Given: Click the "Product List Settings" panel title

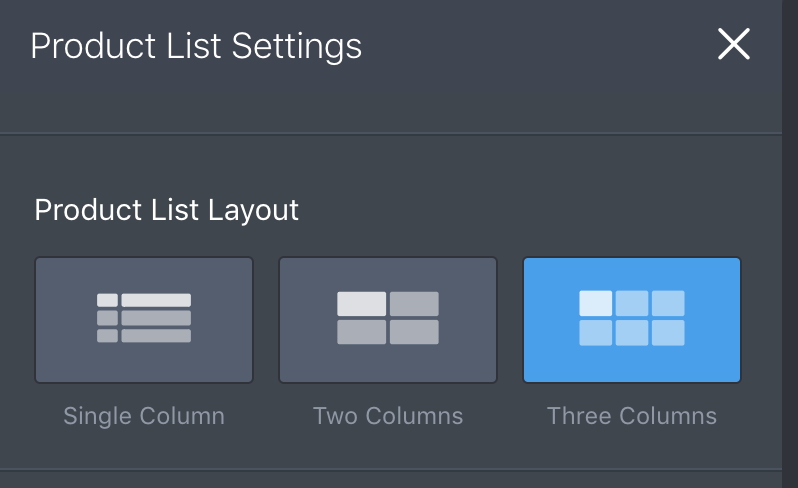Looking at the screenshot, I should [196, 46].
